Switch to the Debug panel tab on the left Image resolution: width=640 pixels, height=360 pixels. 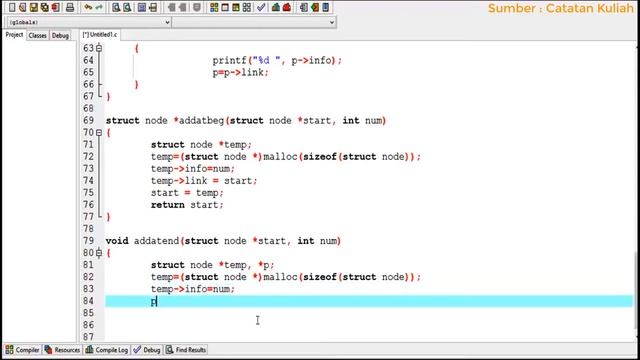pos(60,36)
